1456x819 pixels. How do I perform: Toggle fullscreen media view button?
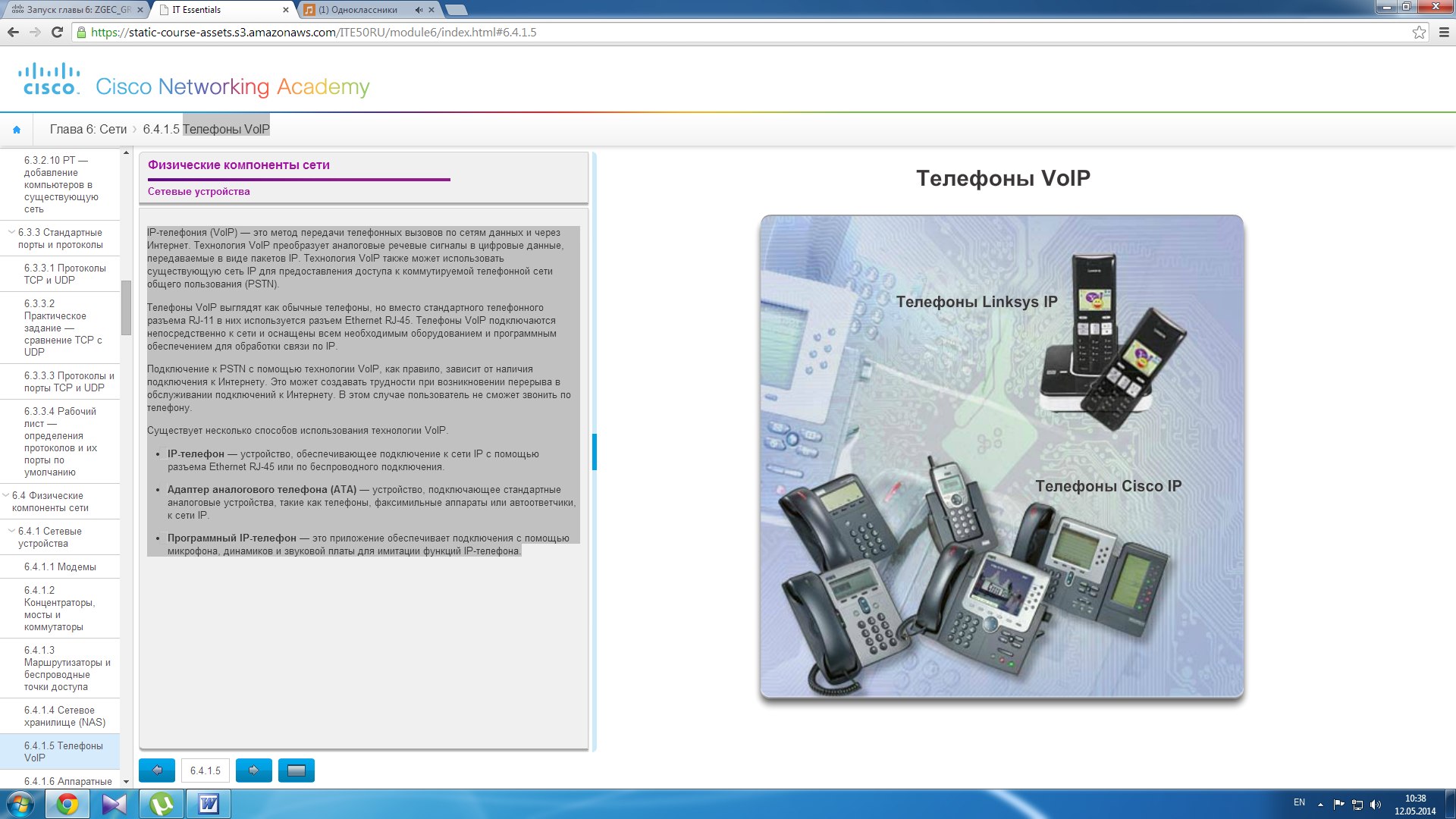coord(297,770)
